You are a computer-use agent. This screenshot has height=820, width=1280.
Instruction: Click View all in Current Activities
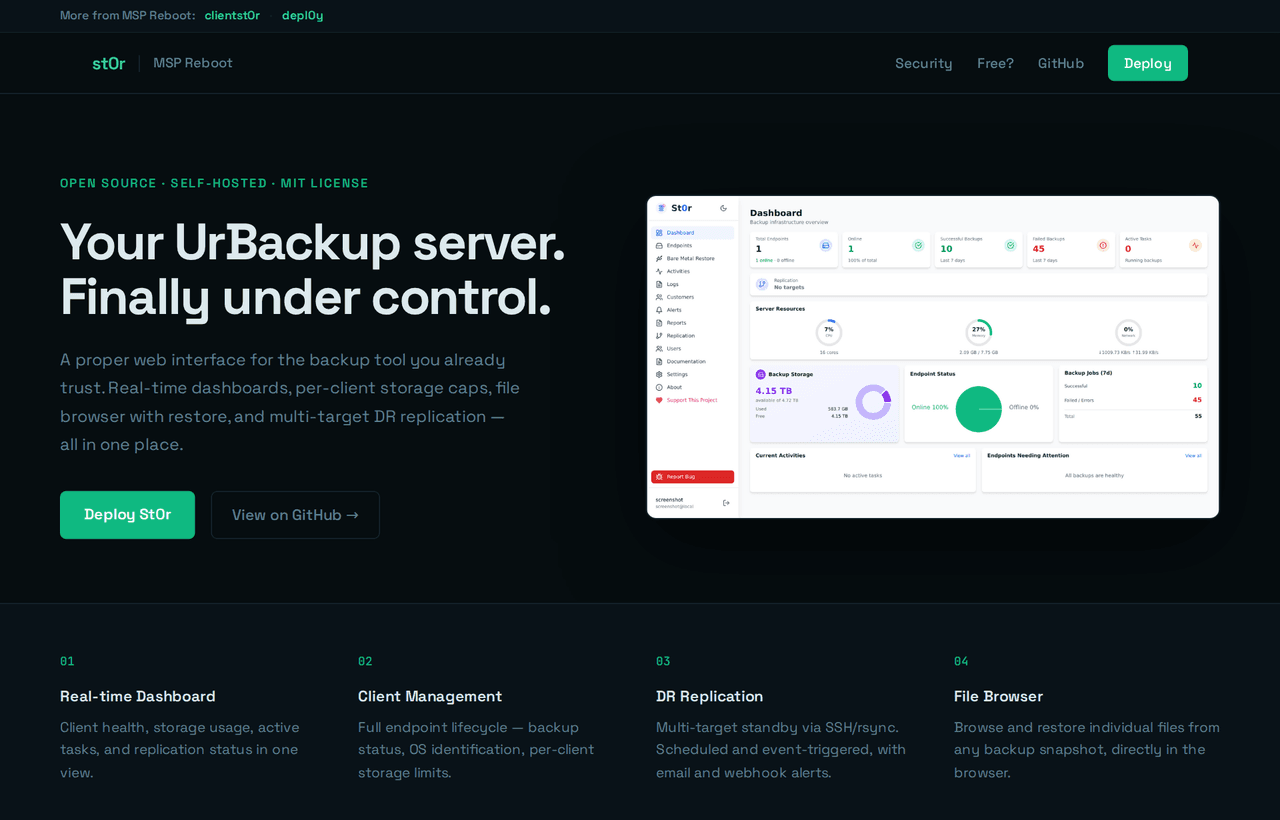[x=961, y=455]
